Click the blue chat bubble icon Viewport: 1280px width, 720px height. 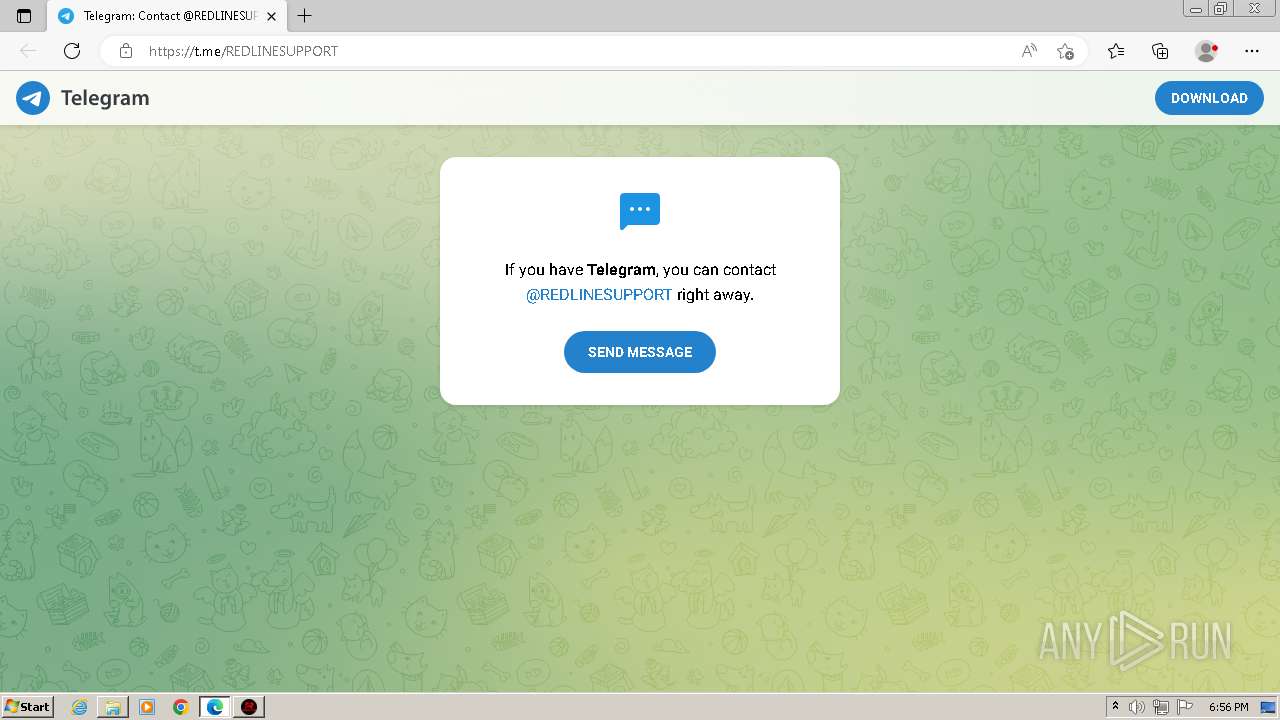point(640,211)
